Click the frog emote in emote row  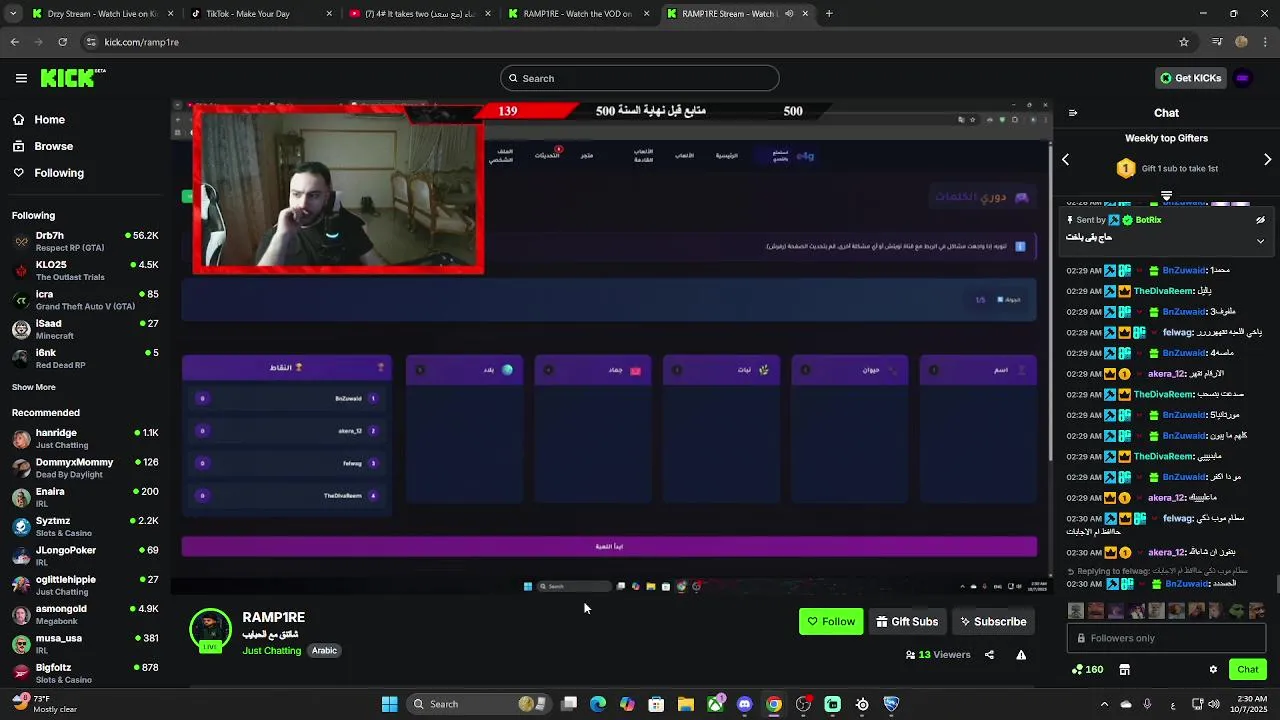click(x=1237, y=610)
